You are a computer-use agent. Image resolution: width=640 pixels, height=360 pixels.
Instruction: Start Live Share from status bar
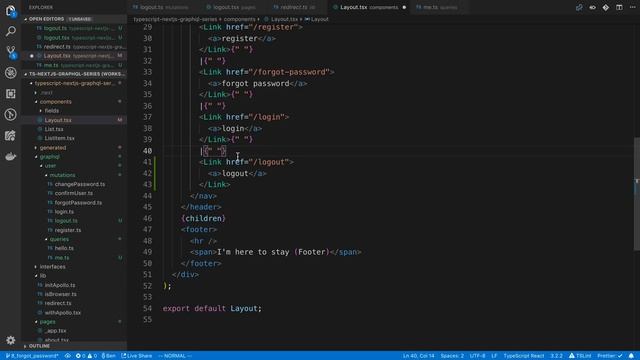pyautogui.click(x=137, y=356)
